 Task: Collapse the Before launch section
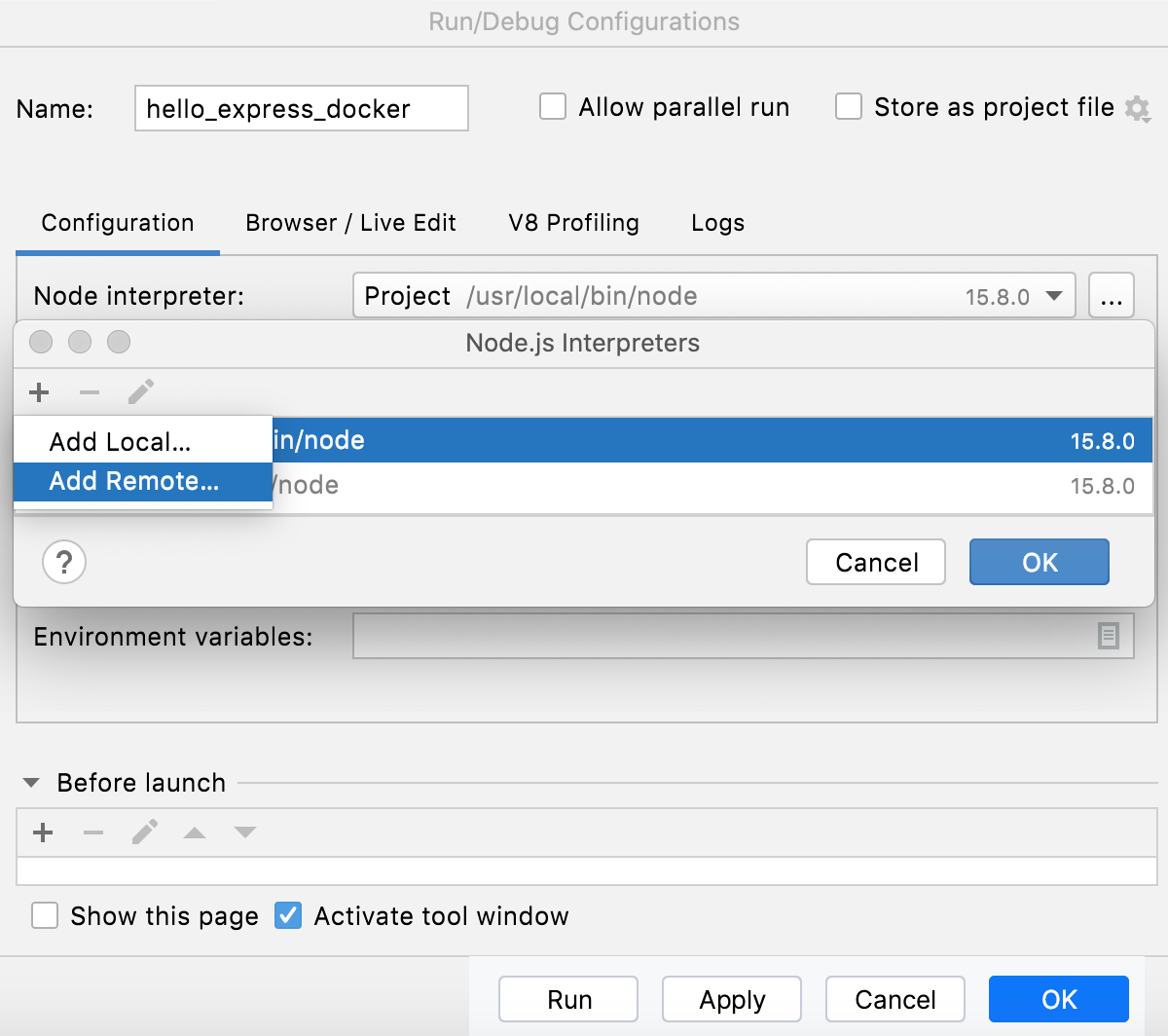pos(31,783)
